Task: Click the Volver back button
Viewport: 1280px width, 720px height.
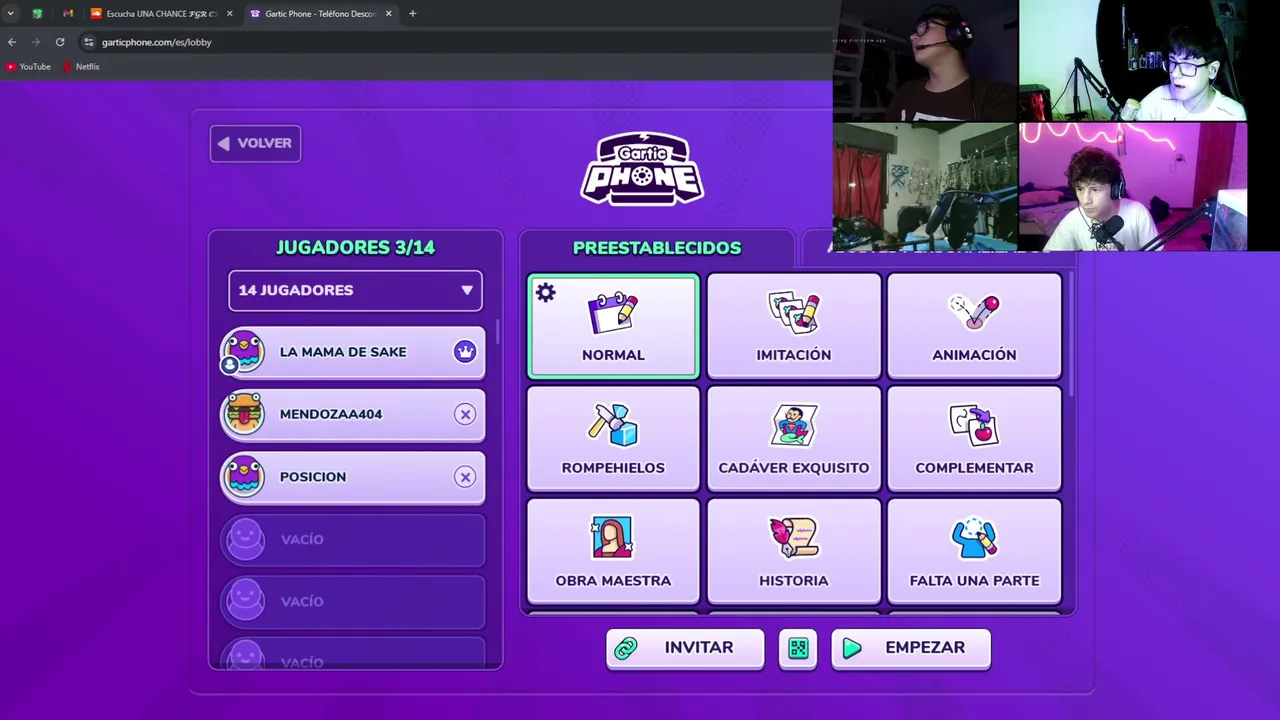Action: coord(255,143)
